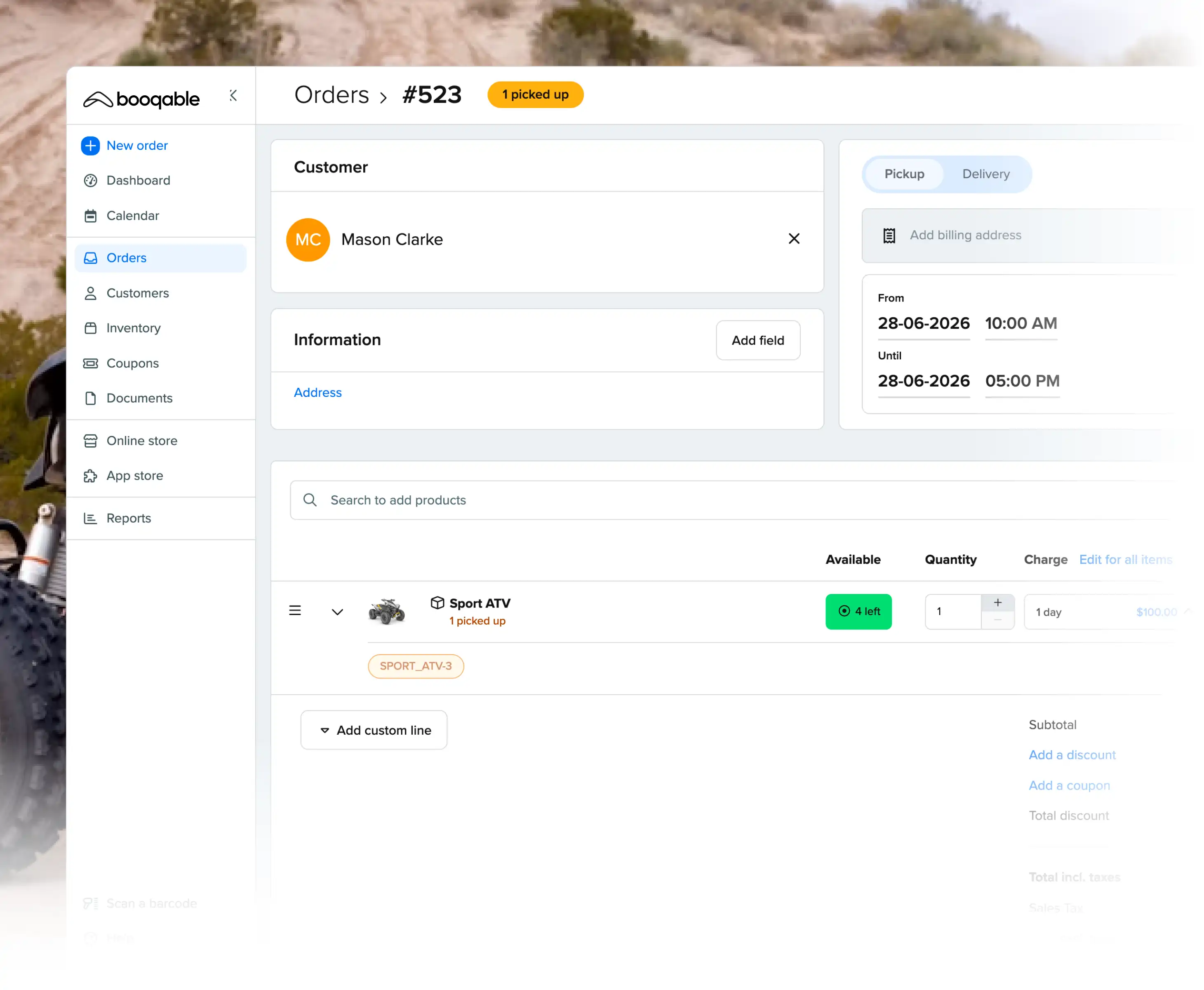Click the Sport ATV quantity input

[x=952, y=612]
